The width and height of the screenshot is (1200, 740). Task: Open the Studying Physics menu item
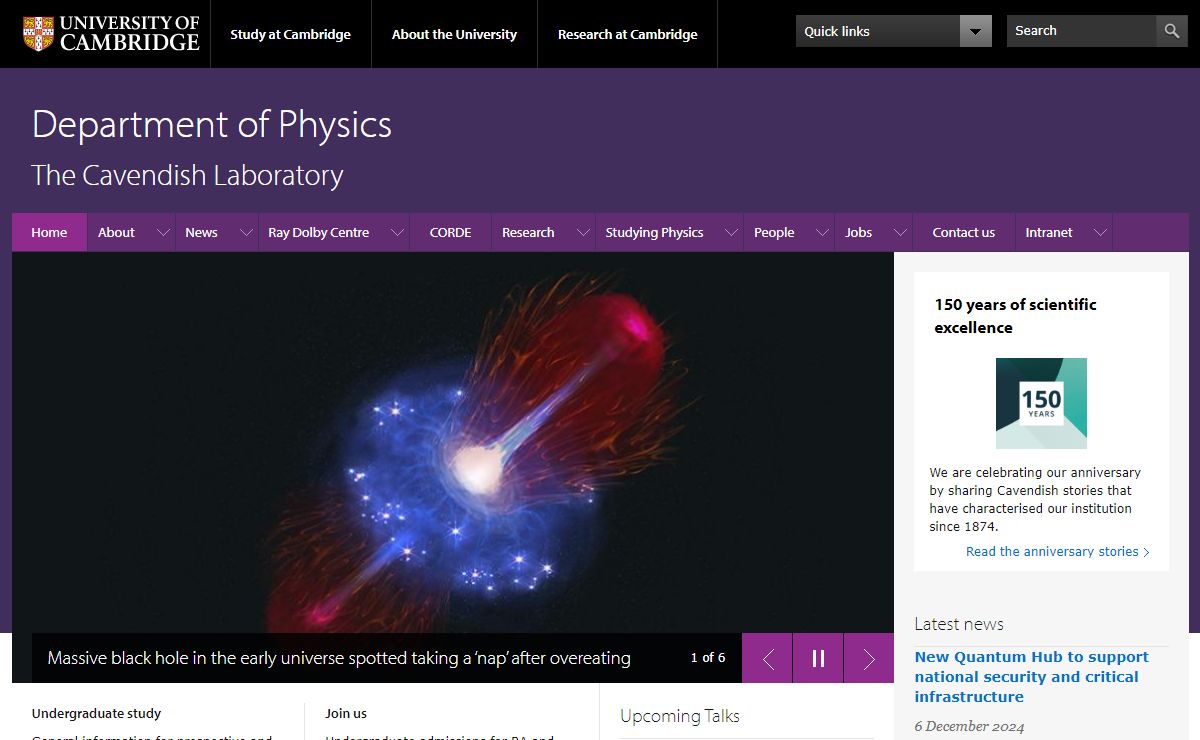tap(654, 232)
